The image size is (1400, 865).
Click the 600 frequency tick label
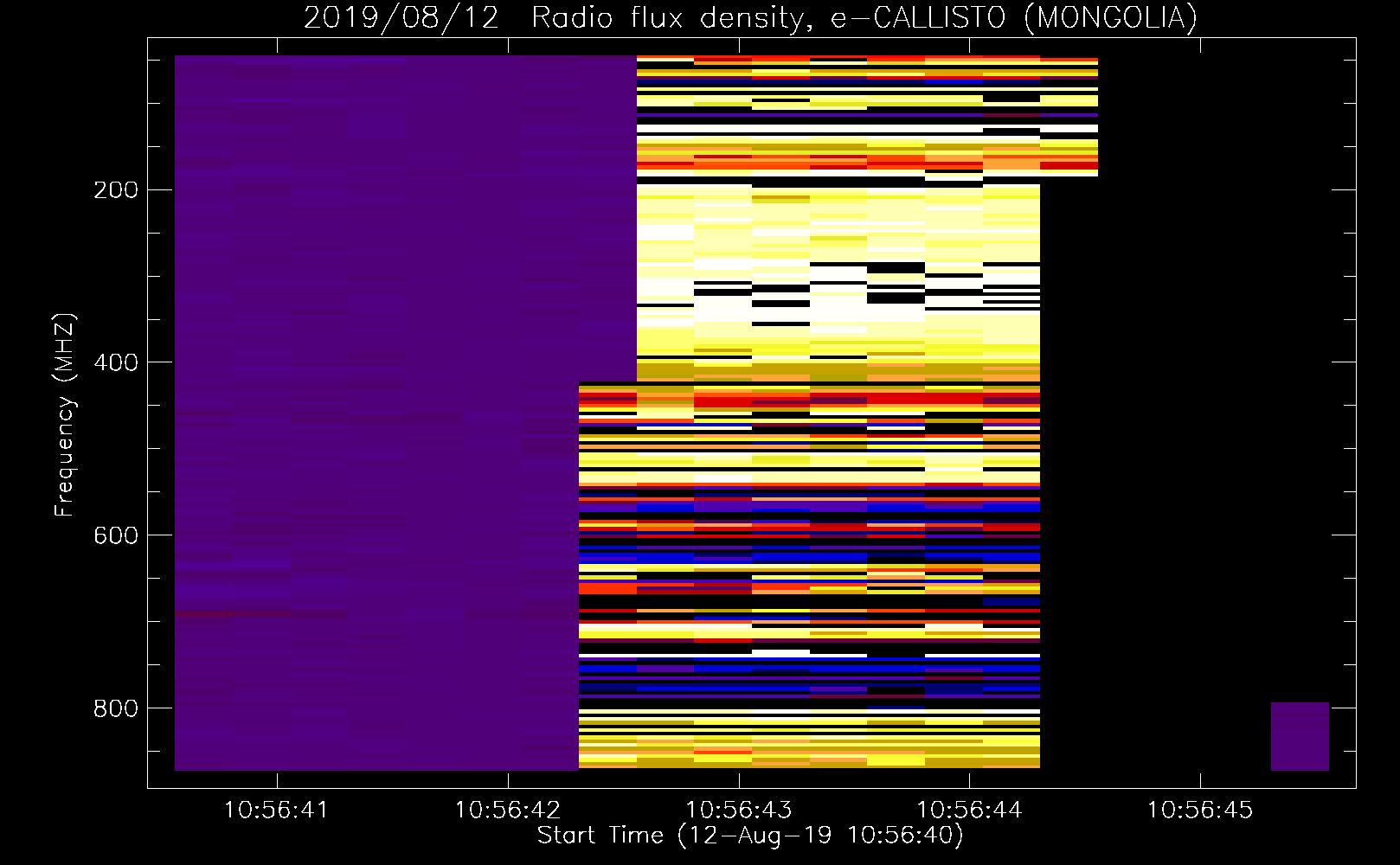click(116, 535)
